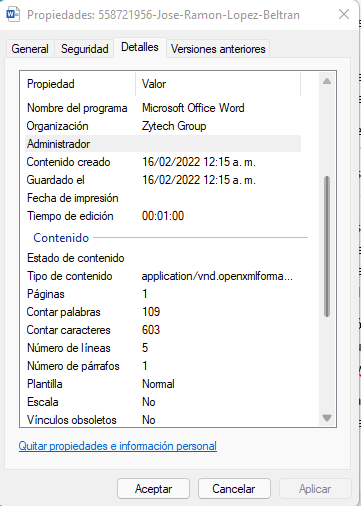The image size is (361, 506).
Task: Click the Normal template value
Action: tap(158, 384)
